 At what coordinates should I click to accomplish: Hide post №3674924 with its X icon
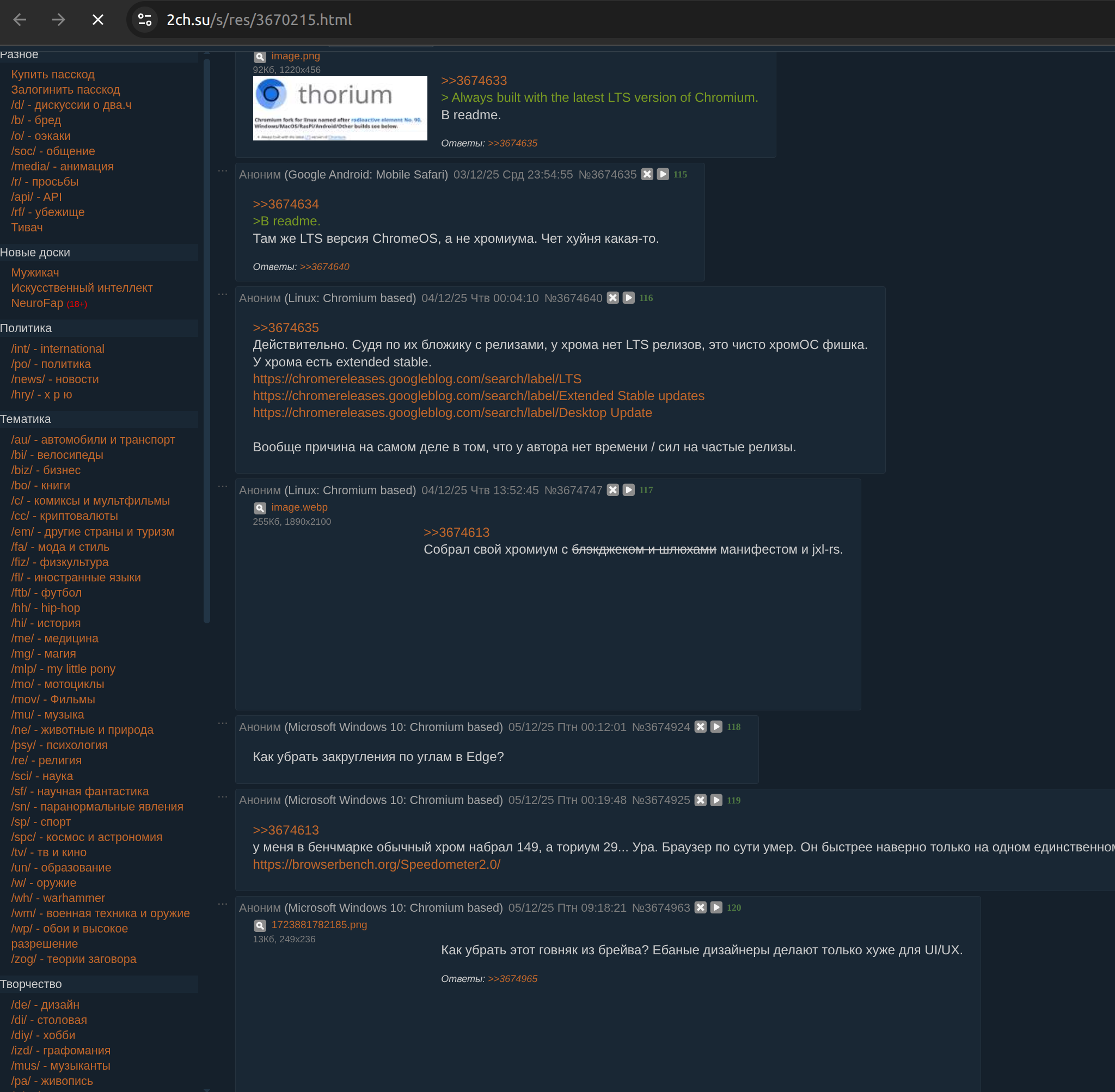pyautogui.click(x=700, y=727)
